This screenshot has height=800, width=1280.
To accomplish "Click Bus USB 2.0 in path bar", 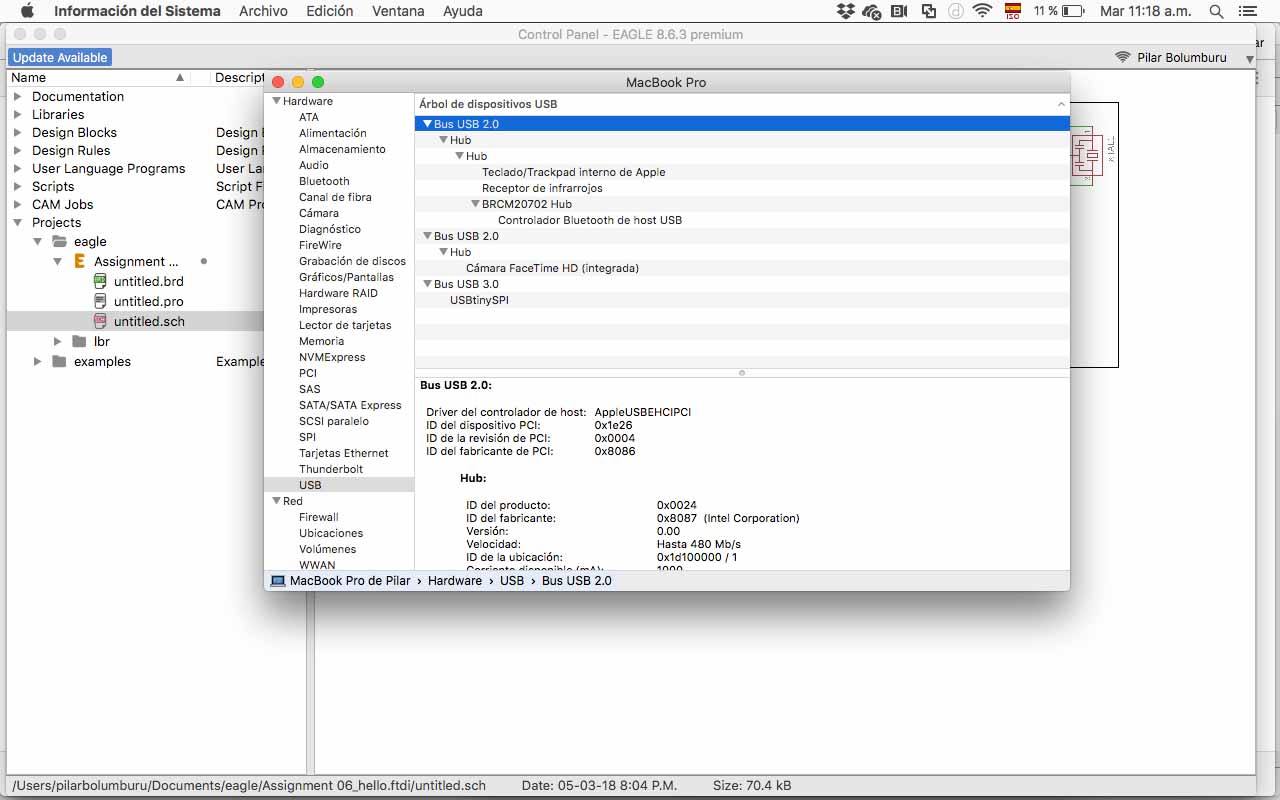I will [577, 580].
